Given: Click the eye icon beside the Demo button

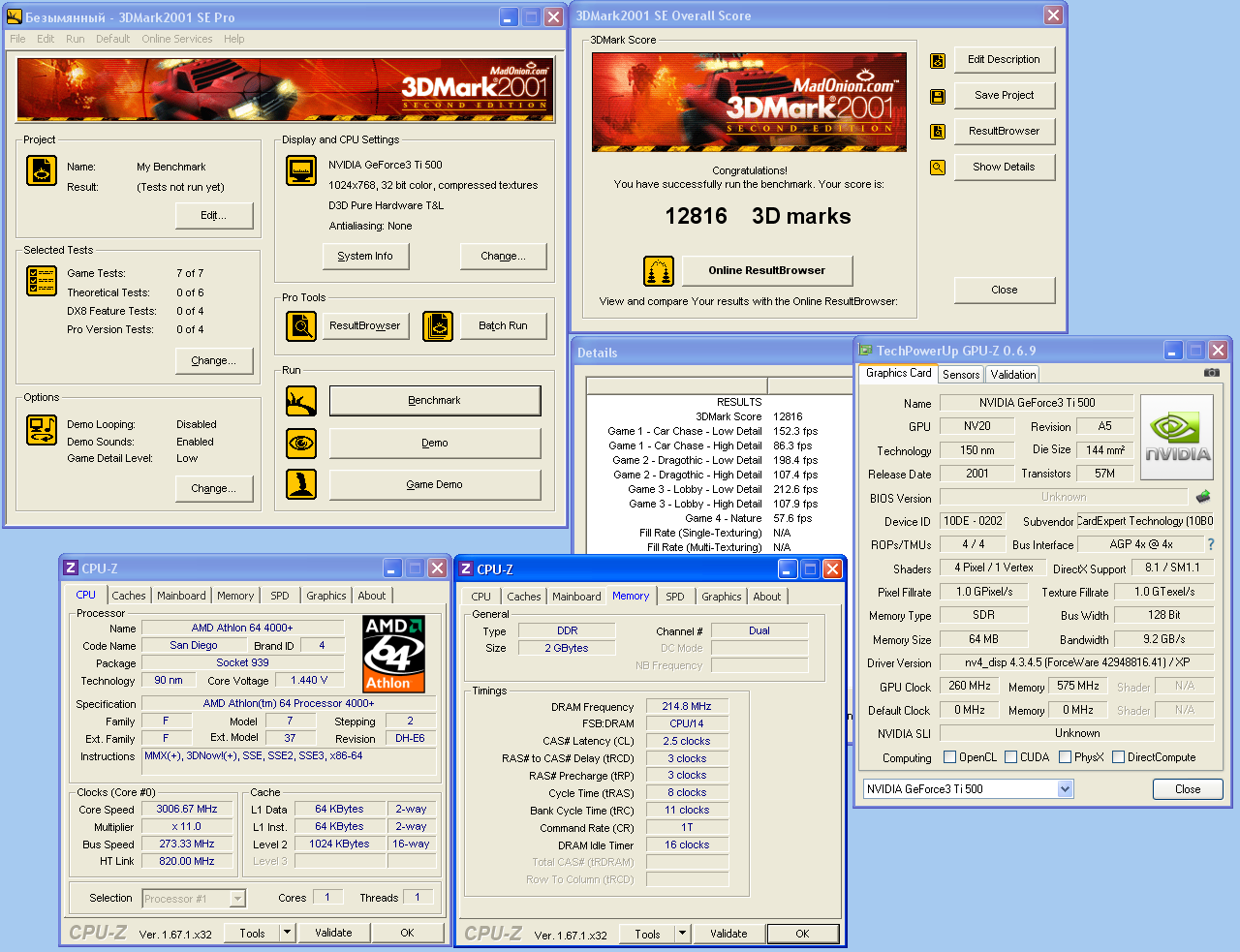Looking at the screenshot, I should (301, 444).
